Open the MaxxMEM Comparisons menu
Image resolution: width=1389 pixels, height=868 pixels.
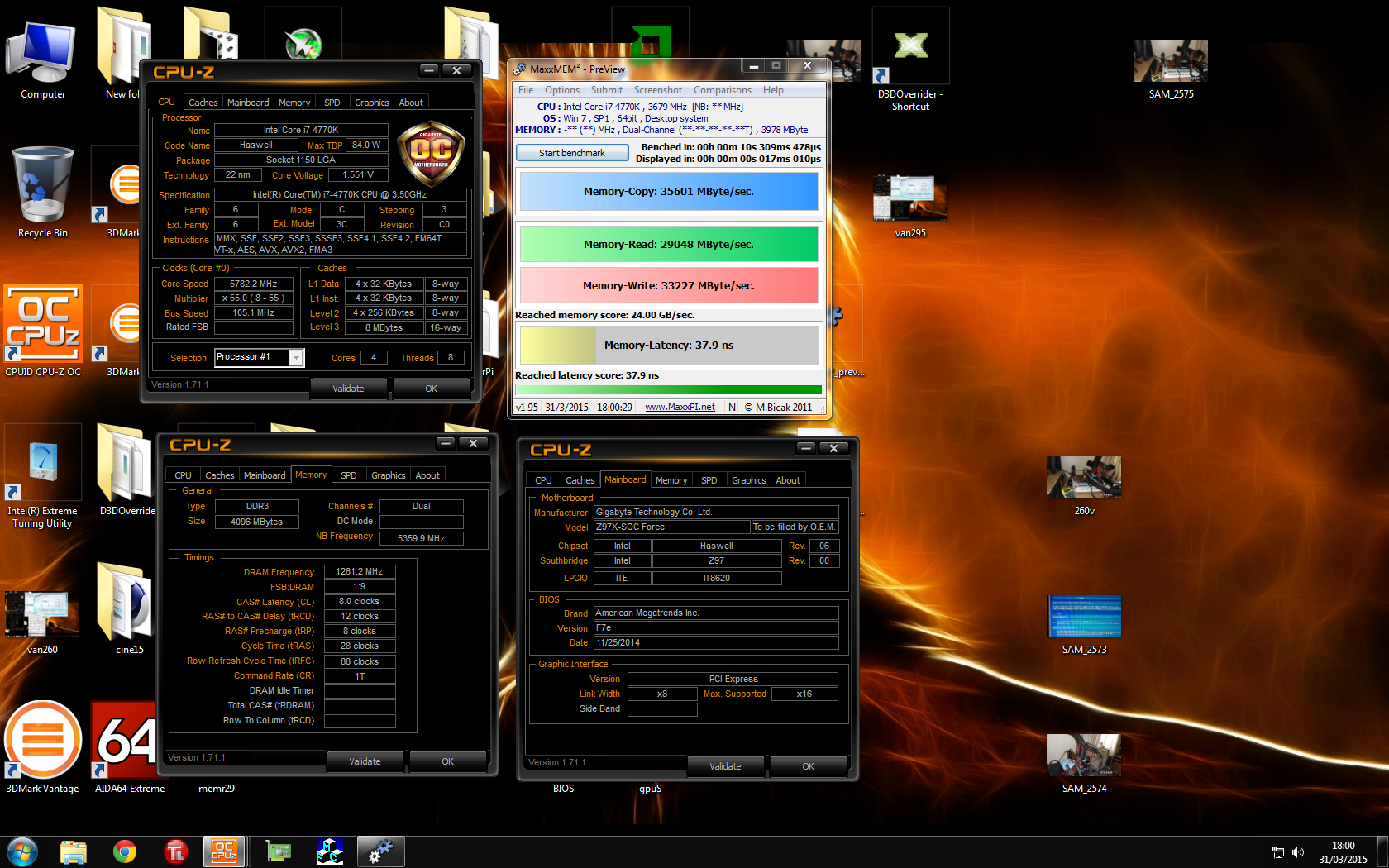coord(722,90)
